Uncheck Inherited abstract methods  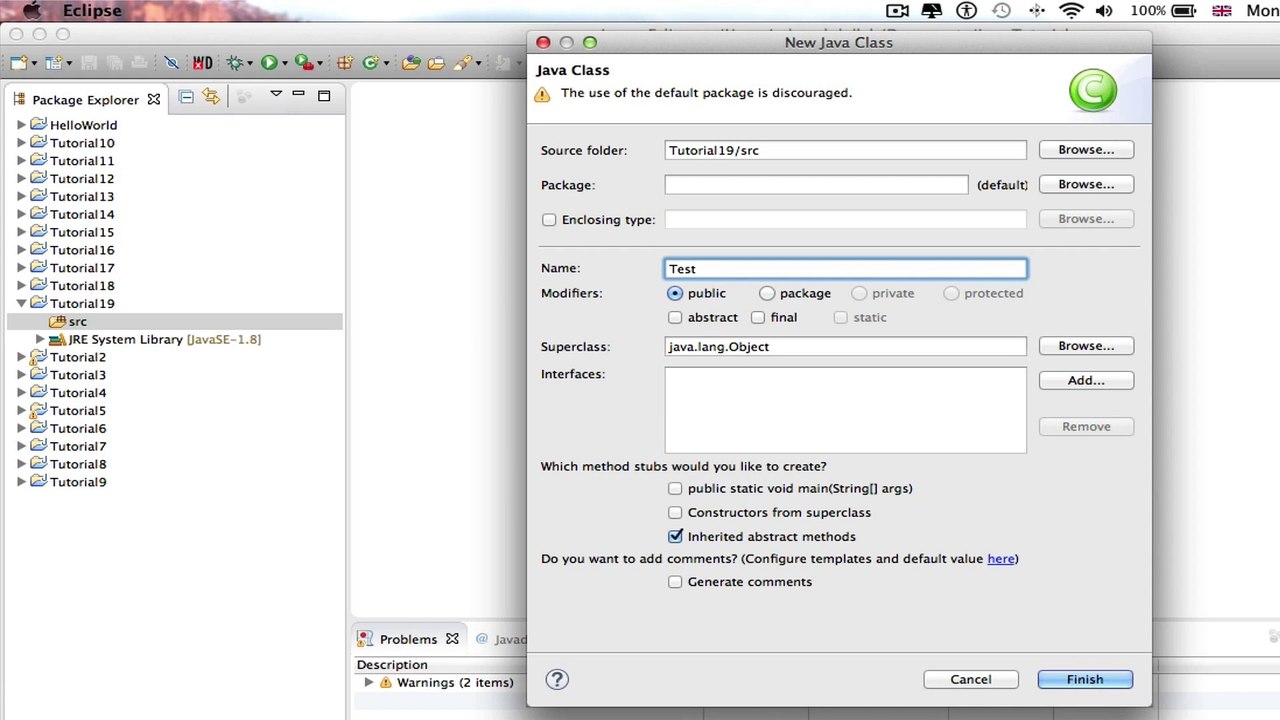click(675, 537)
